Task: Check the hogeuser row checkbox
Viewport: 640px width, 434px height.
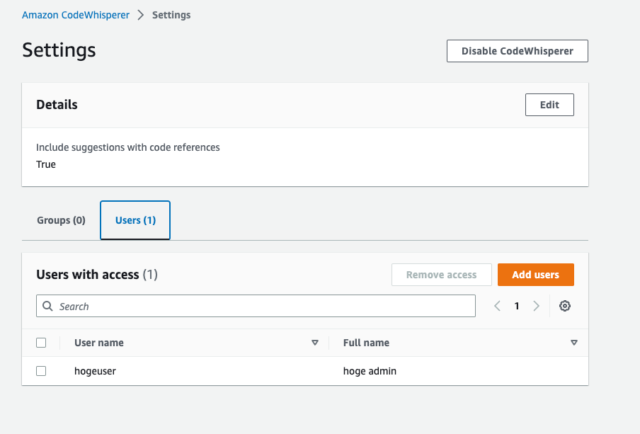Action: click(x=41, y=371)
